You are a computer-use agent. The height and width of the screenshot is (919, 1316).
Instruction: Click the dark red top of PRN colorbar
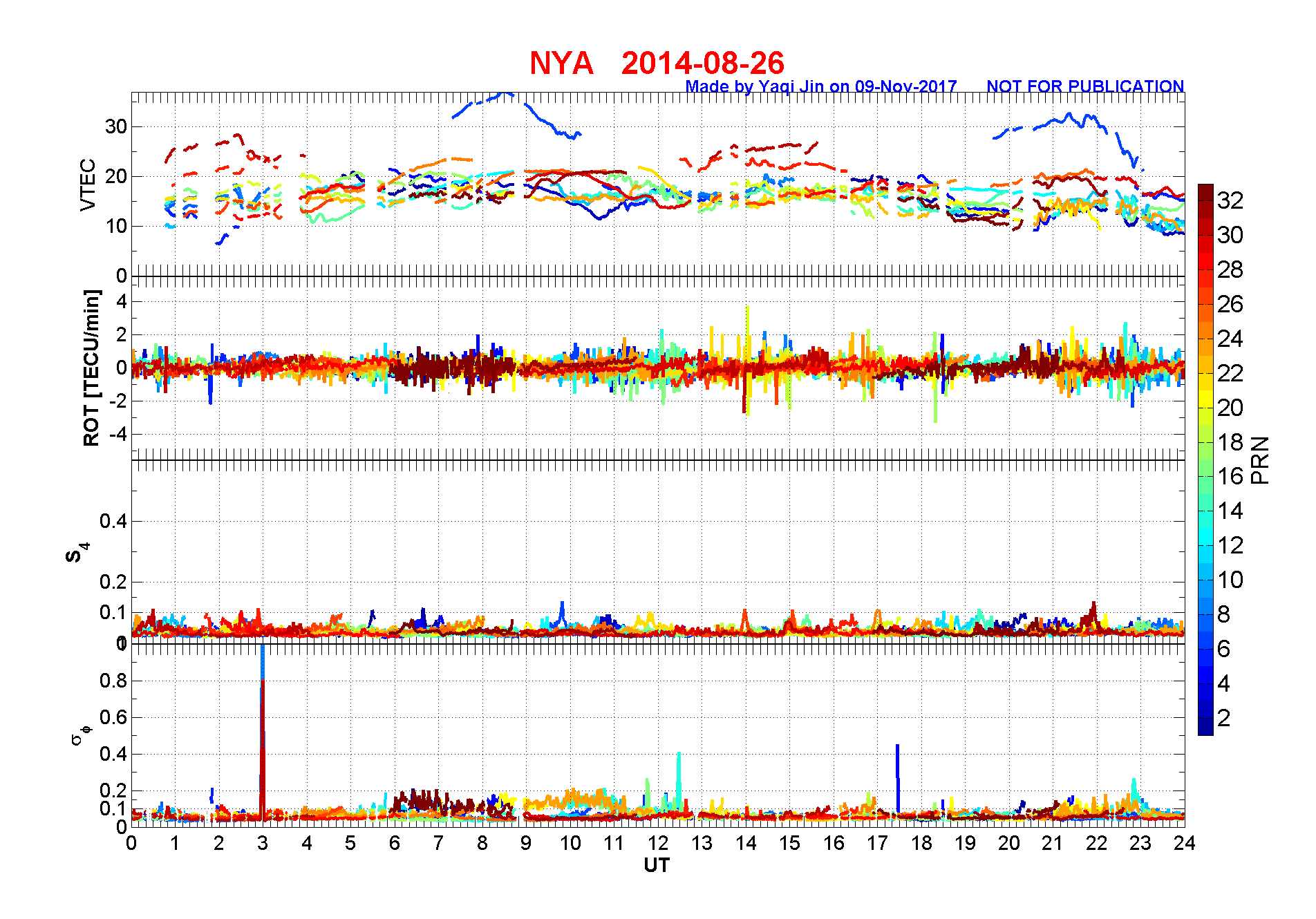tap(1205, 192)
